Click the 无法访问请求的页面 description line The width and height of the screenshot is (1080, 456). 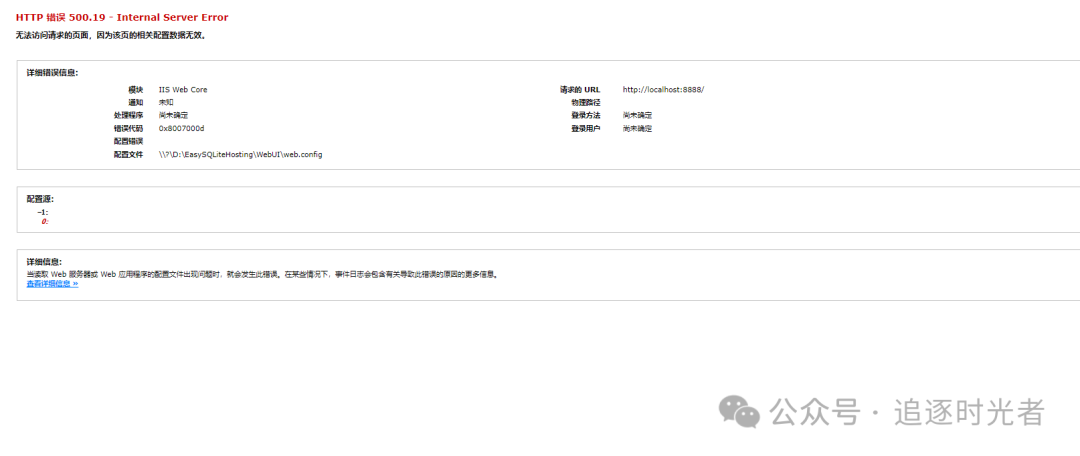coord(111,35)
